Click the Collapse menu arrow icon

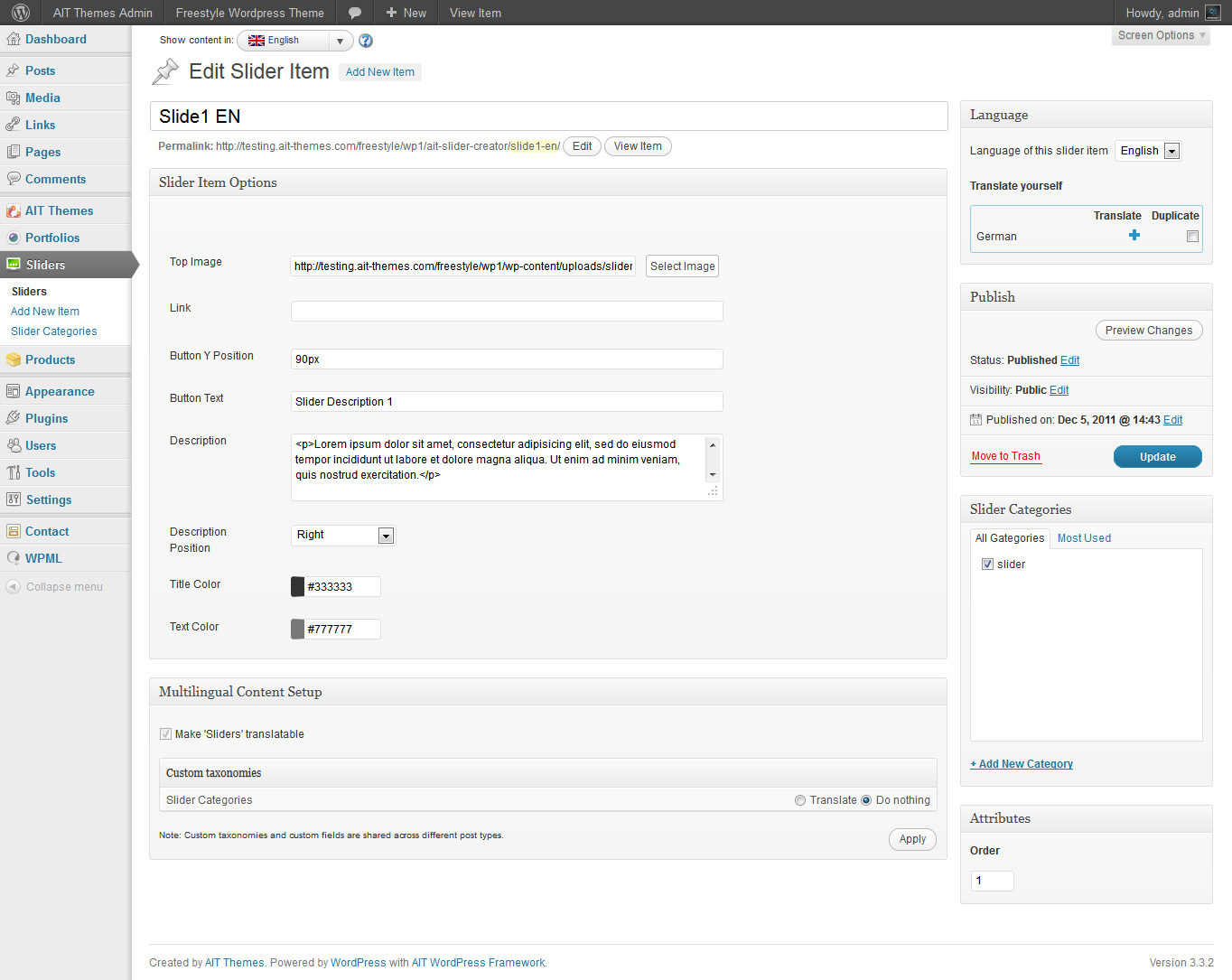coord(13,587)
